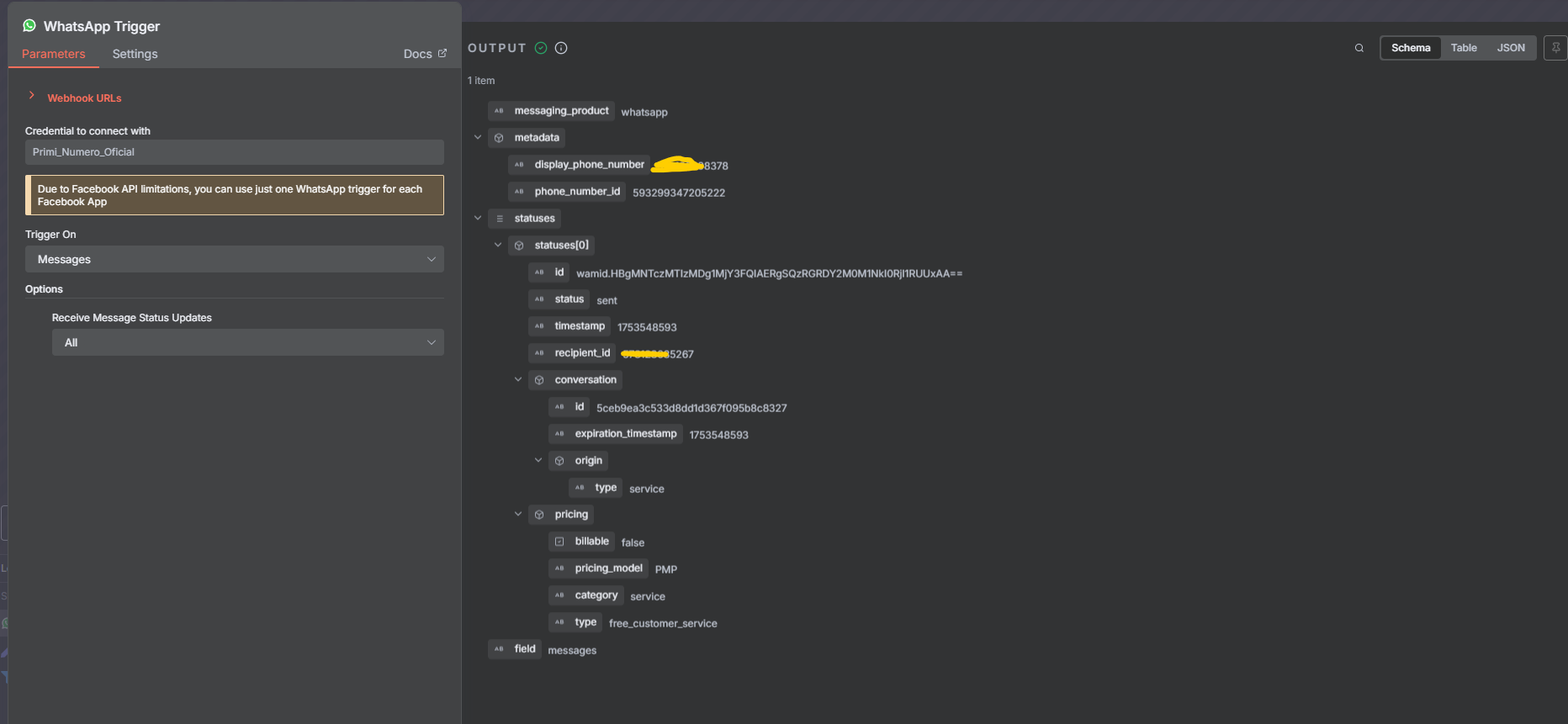This screenshot has height=724, width=1568.
Task: Click the boolean checkbox icon of billable
Action: tap(559, 542)
